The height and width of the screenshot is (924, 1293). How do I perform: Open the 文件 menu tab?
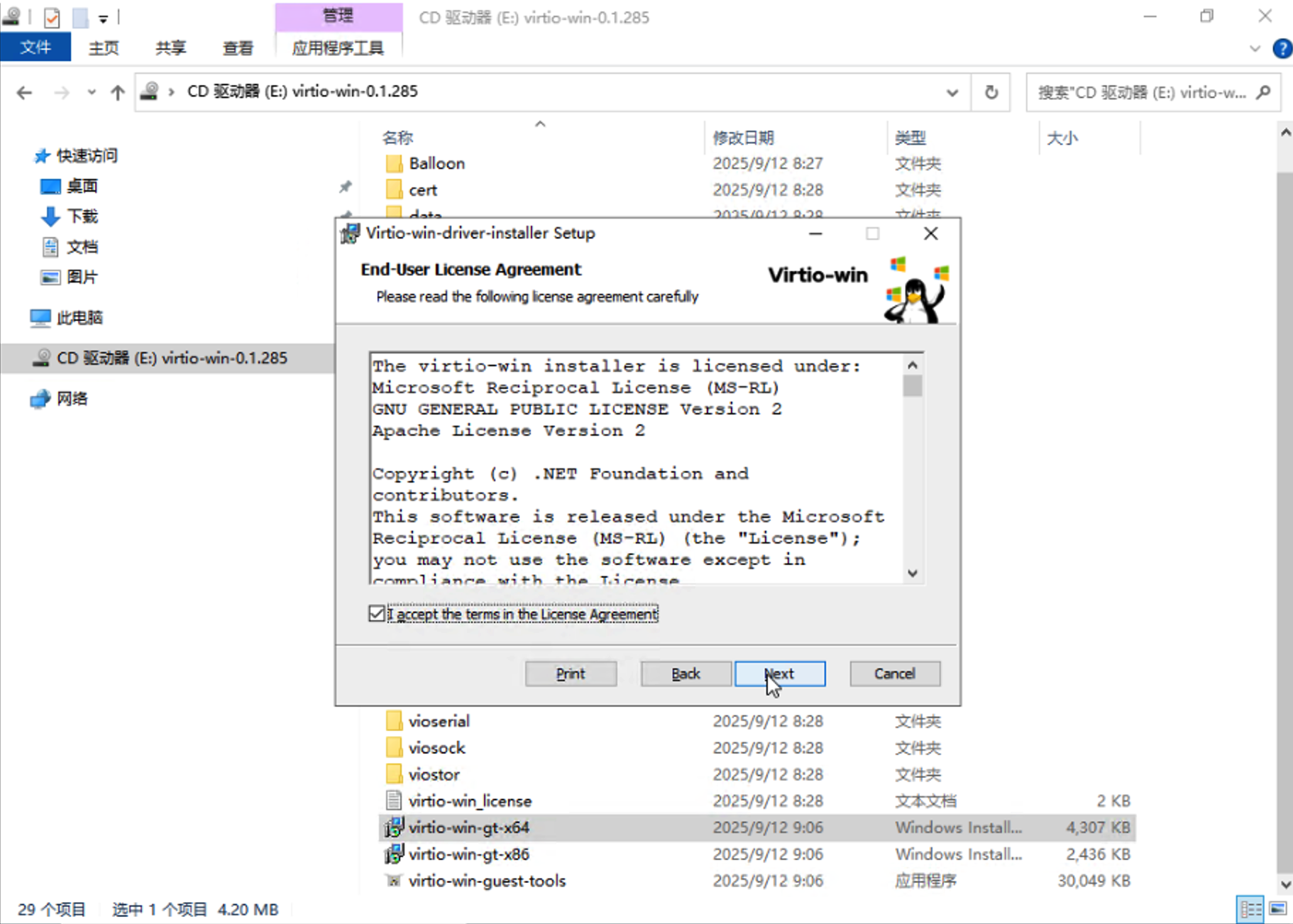click(x=35, y=48)
